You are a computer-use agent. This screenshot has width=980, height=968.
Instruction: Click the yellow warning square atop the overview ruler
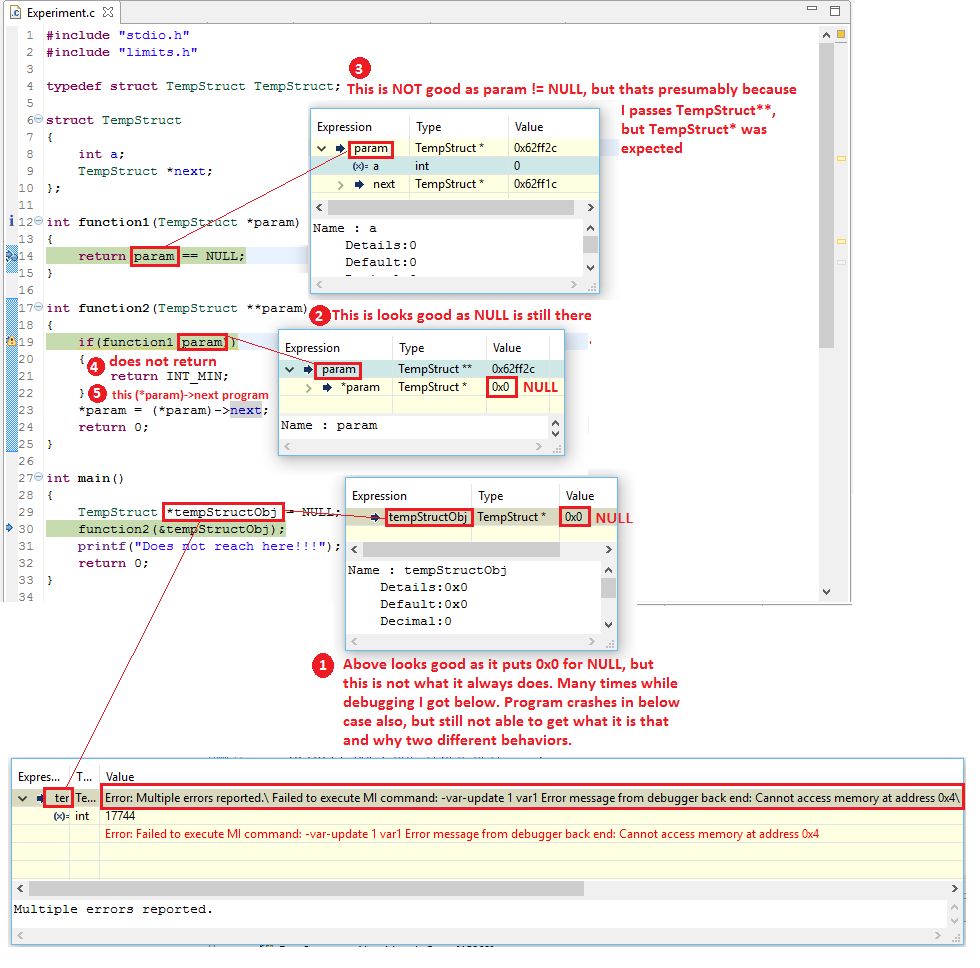(x=841, y=34)
